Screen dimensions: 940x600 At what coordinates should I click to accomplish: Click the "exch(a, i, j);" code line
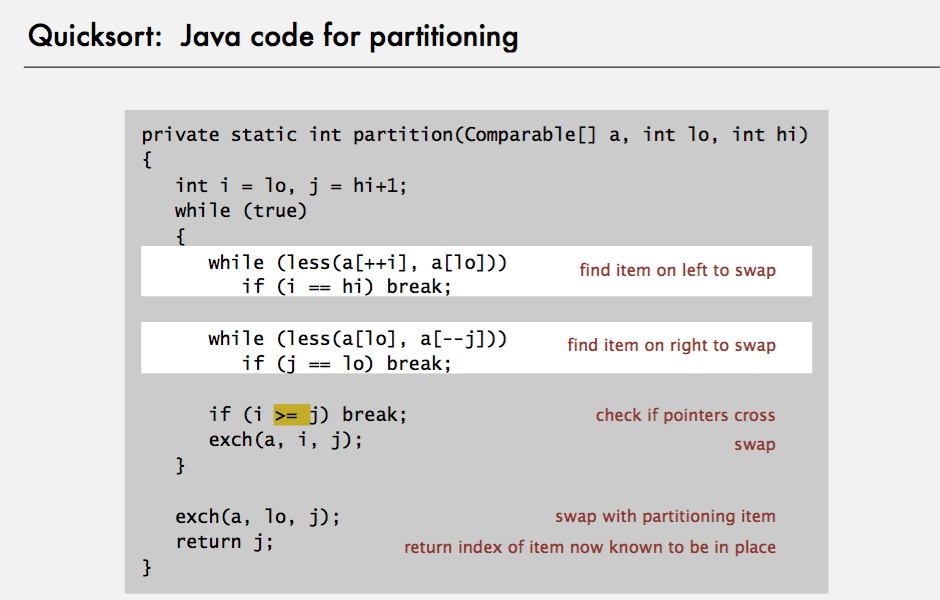click(285, 440)
